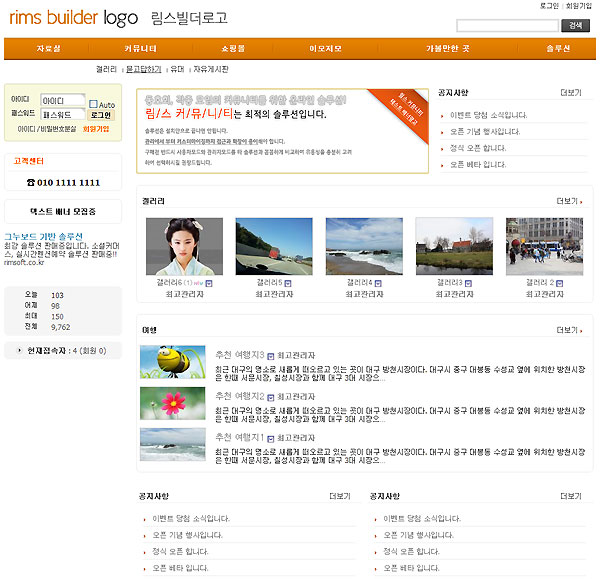600x579 pixels.
Task: Expand the 현재접속자 visitor list arrow
Action: [21, 351]
